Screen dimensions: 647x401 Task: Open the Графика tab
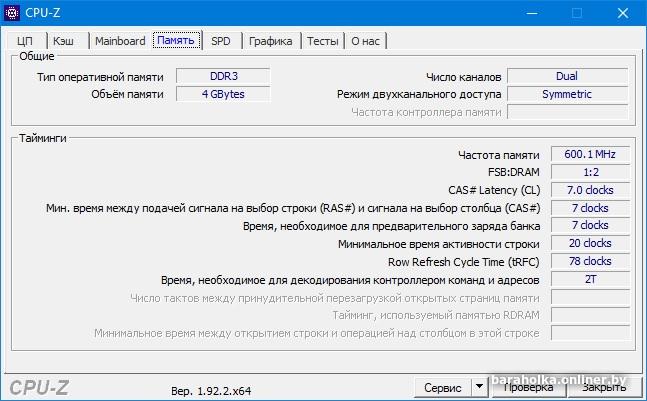pyautogui.click(x=271, y=41)
